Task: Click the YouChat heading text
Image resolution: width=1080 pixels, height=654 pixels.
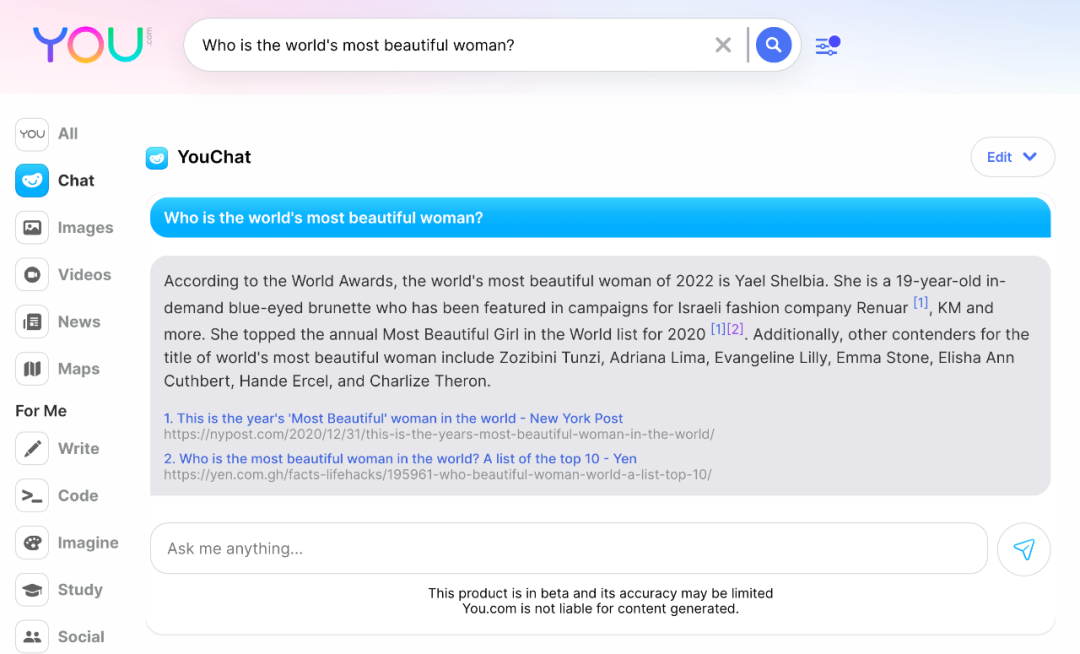Action: 214,157
